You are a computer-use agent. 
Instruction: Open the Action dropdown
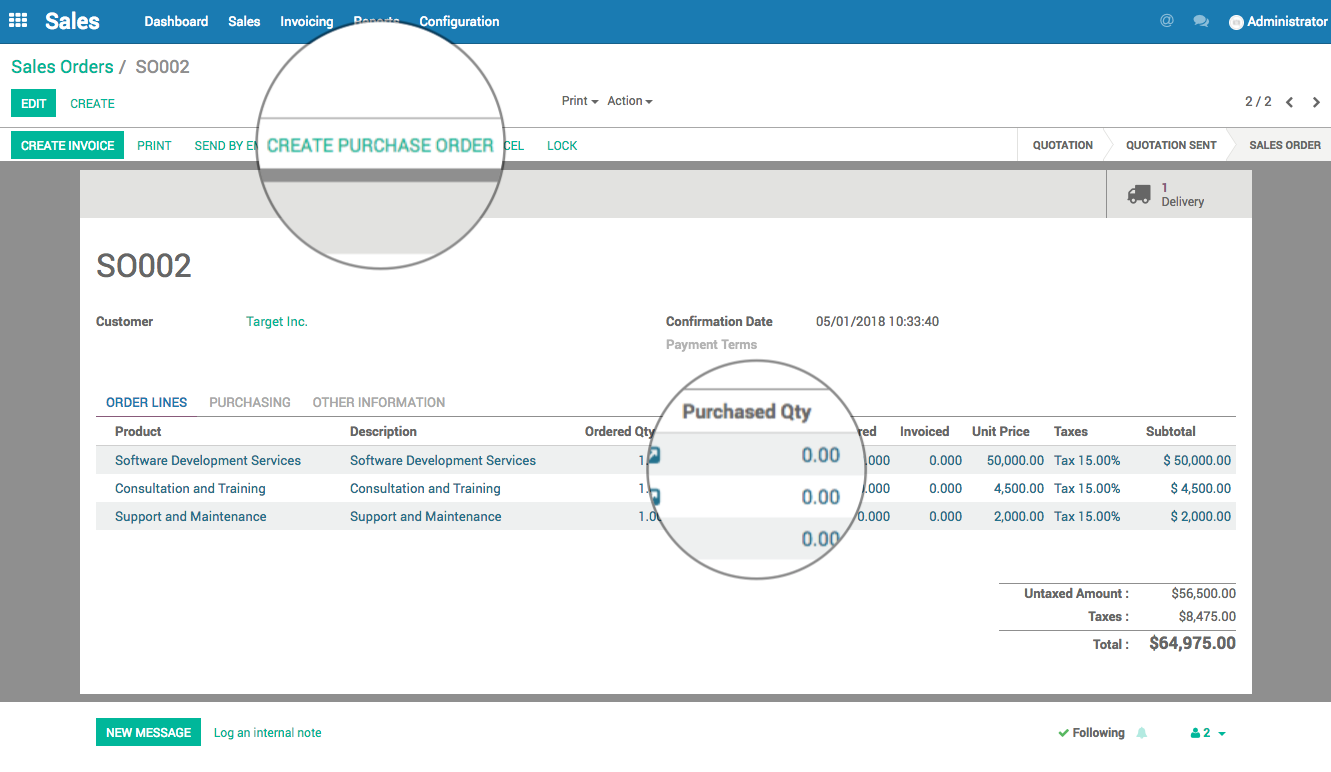tap(630, 101)
